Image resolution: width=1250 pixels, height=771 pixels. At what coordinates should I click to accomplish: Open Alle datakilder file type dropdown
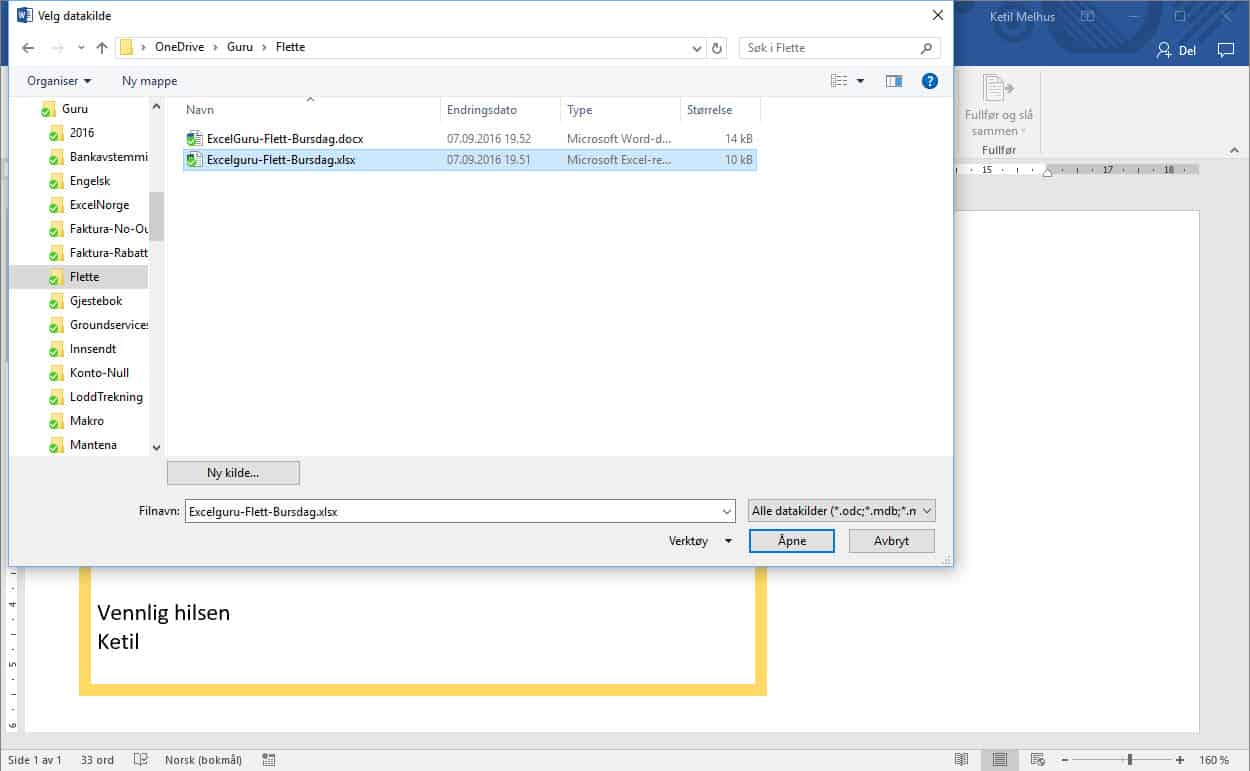(x=842, y=511)
